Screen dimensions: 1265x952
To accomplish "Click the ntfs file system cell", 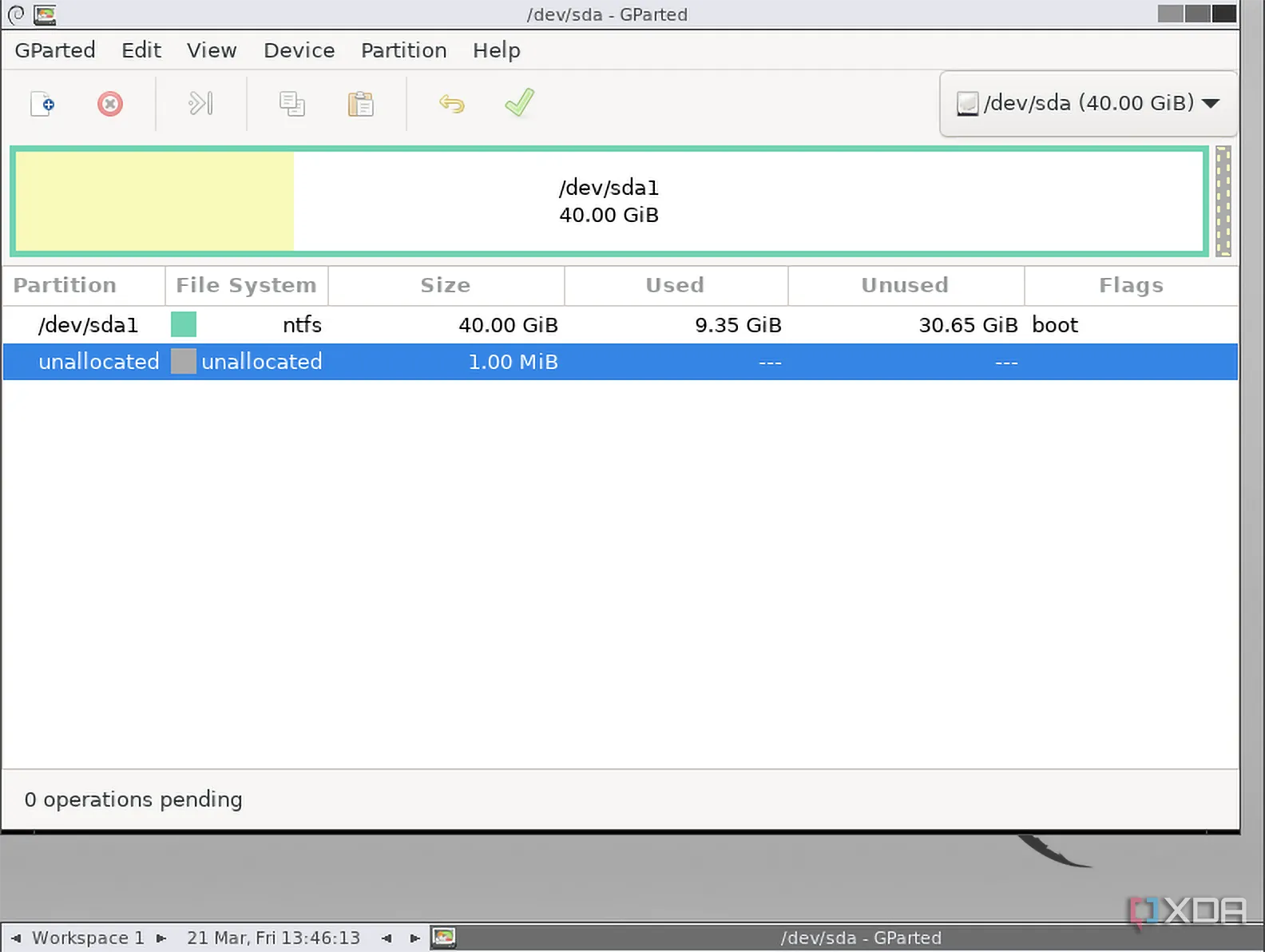I will point(302,325).
